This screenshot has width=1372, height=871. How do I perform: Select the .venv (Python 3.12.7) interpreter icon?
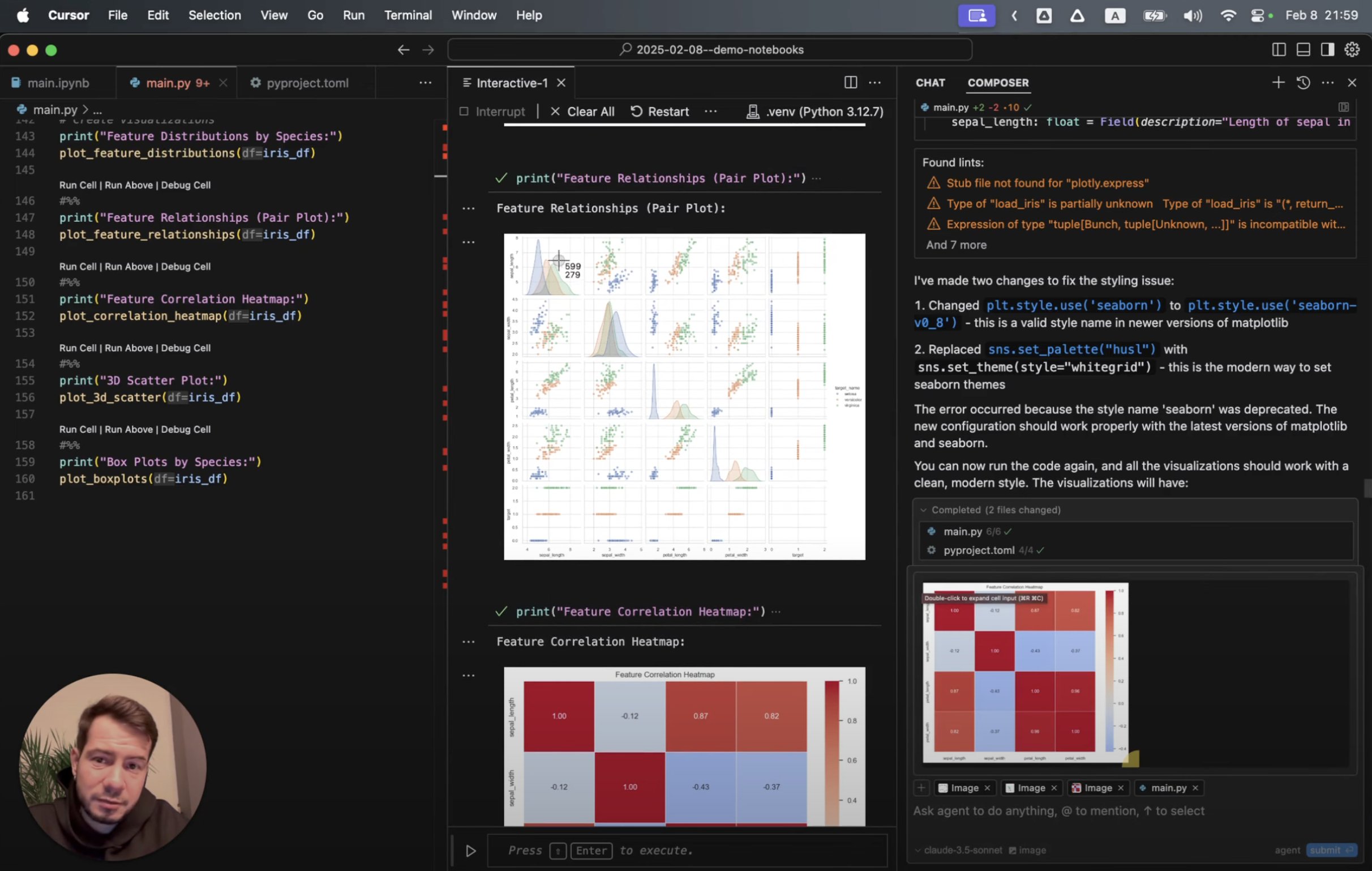pyautogui.click(x=754, y=111)
